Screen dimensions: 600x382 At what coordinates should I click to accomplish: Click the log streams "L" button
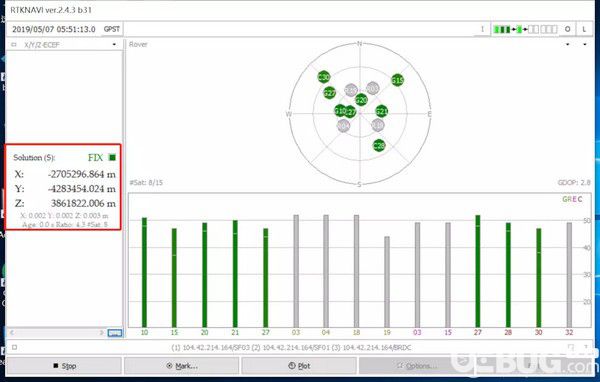point(584,29)
